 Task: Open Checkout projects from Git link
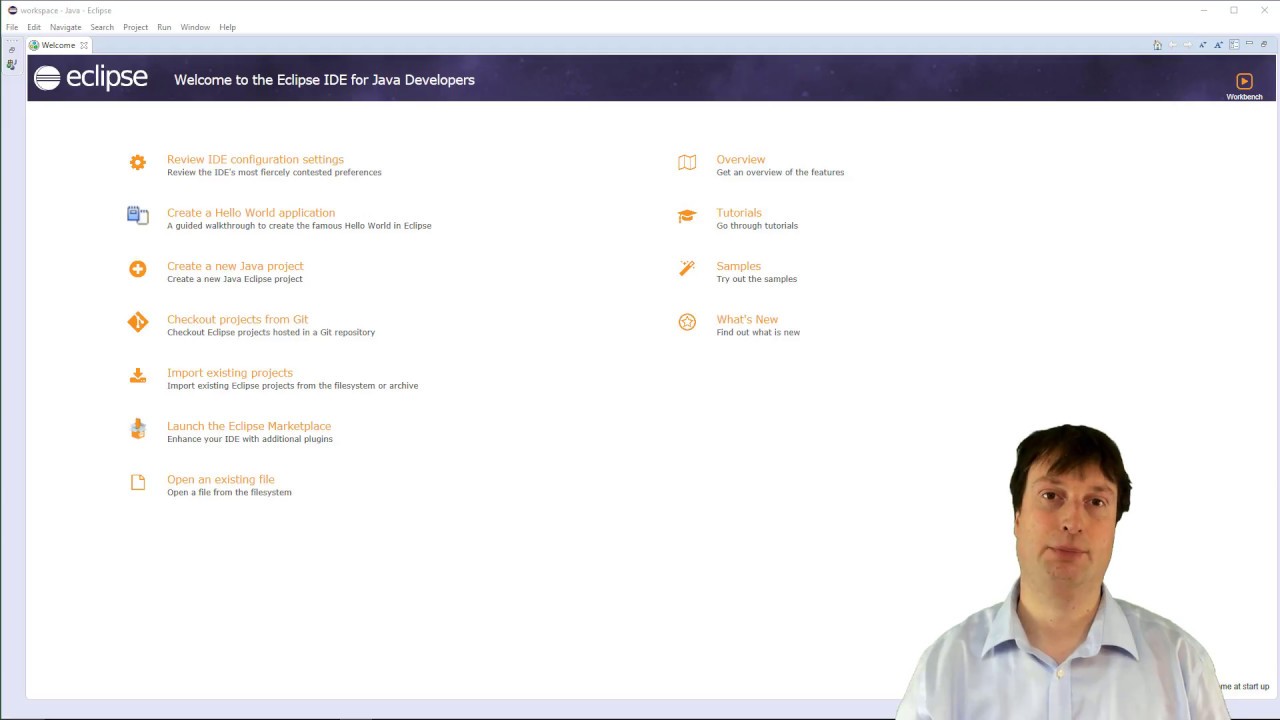(x=238, y=319)
